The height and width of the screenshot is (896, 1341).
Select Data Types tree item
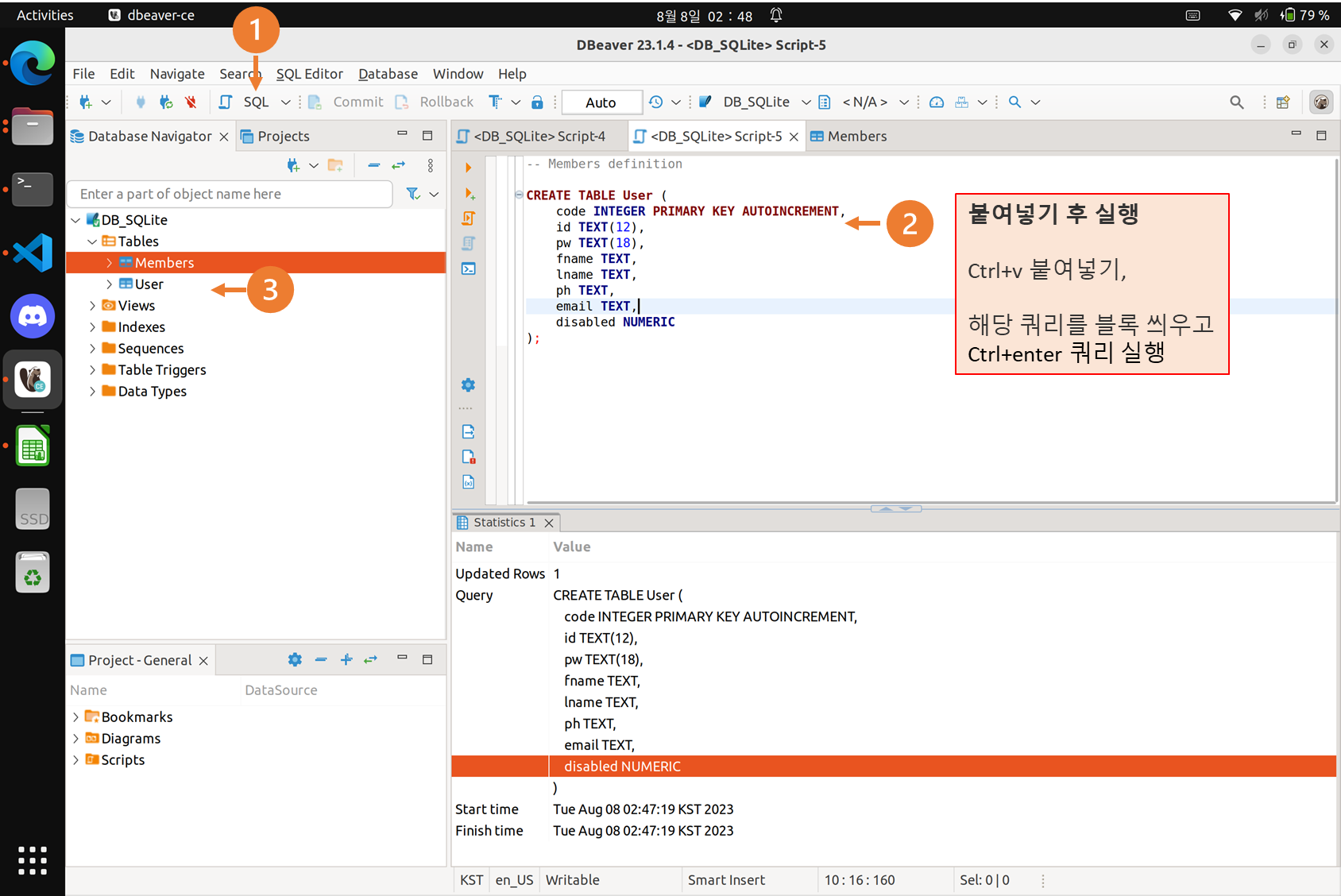tap(153, 392)
